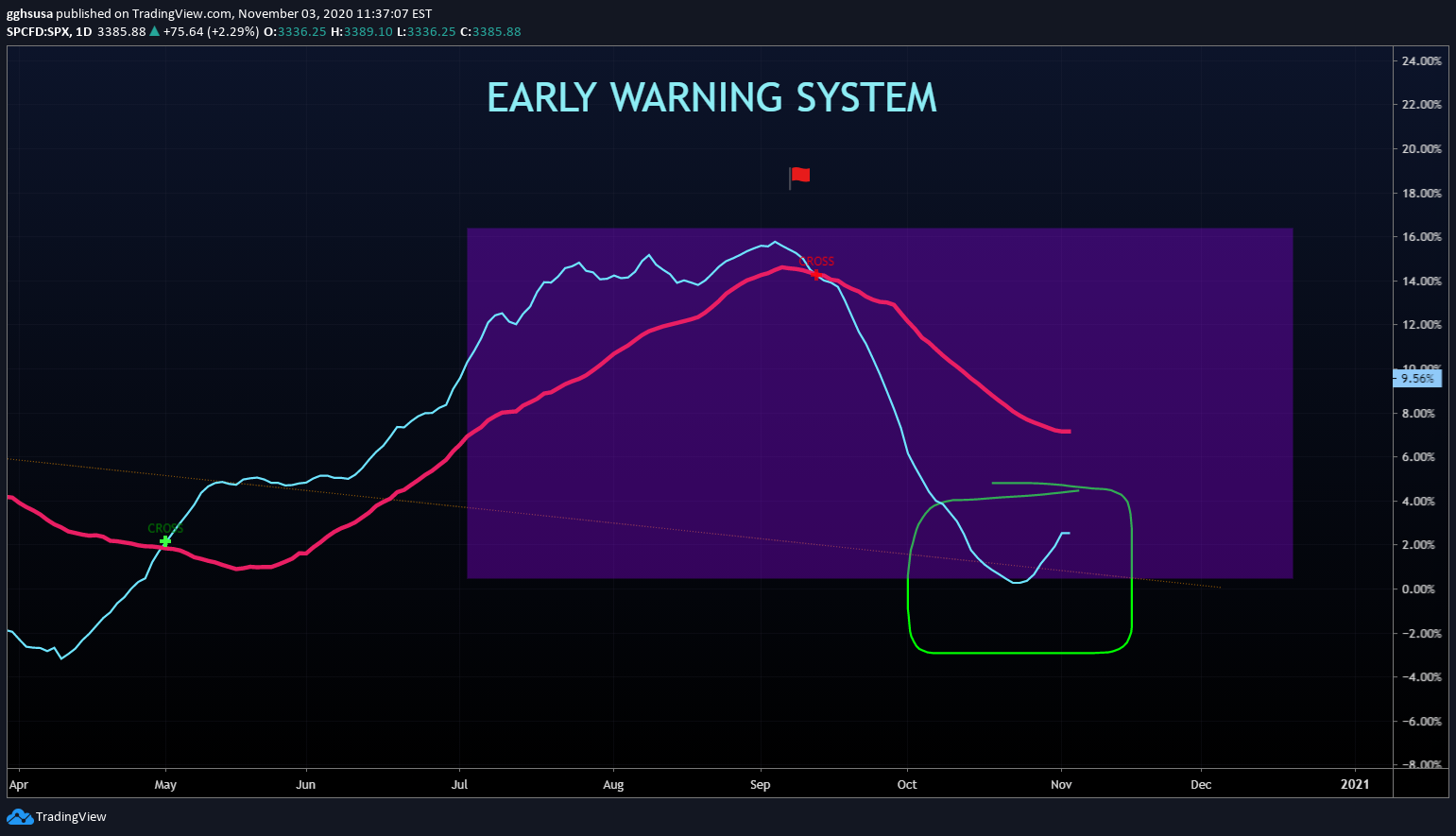Click the 2021 label on time axis
Image resolution: width=1456 pixels, height=836 pixels.
point(1355,784)
